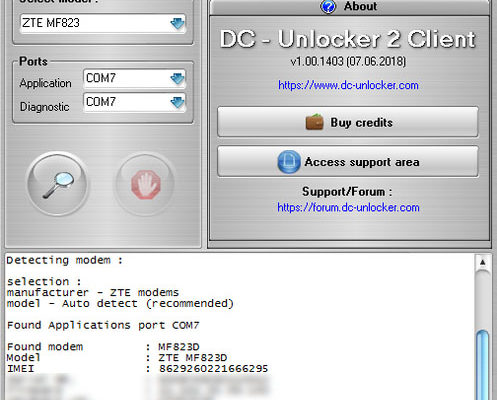Click inside the ZTE MF823 model field
Viewport: 497px width, 400px height.
click(103, 23)
